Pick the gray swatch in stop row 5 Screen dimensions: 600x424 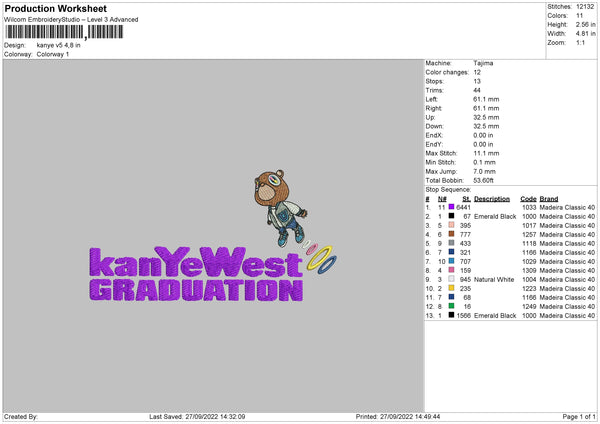coord(452,243)
